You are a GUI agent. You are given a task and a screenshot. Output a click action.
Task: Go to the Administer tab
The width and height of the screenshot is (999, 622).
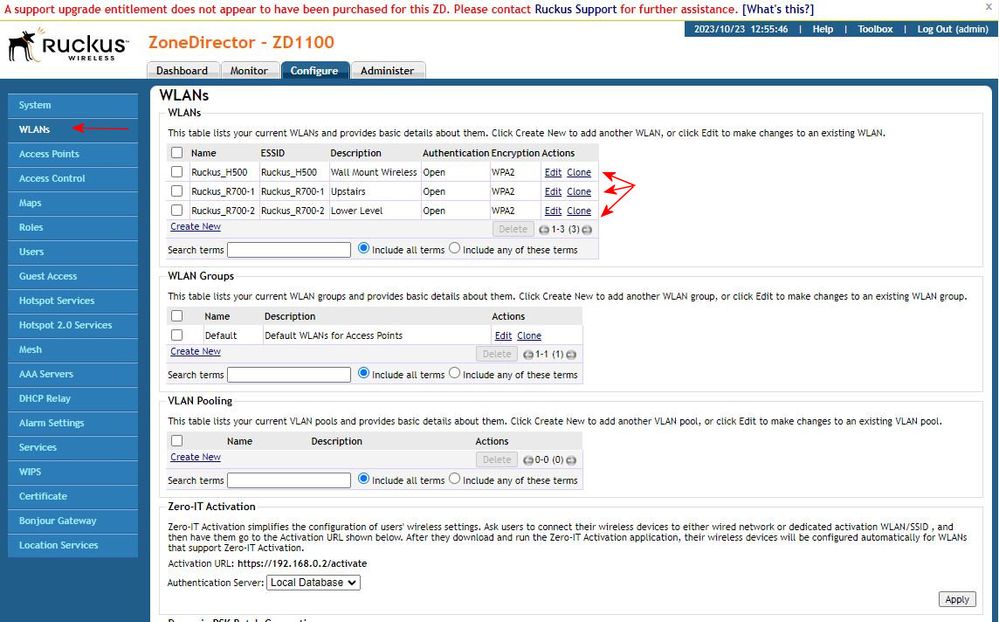[x=387, y=71]
